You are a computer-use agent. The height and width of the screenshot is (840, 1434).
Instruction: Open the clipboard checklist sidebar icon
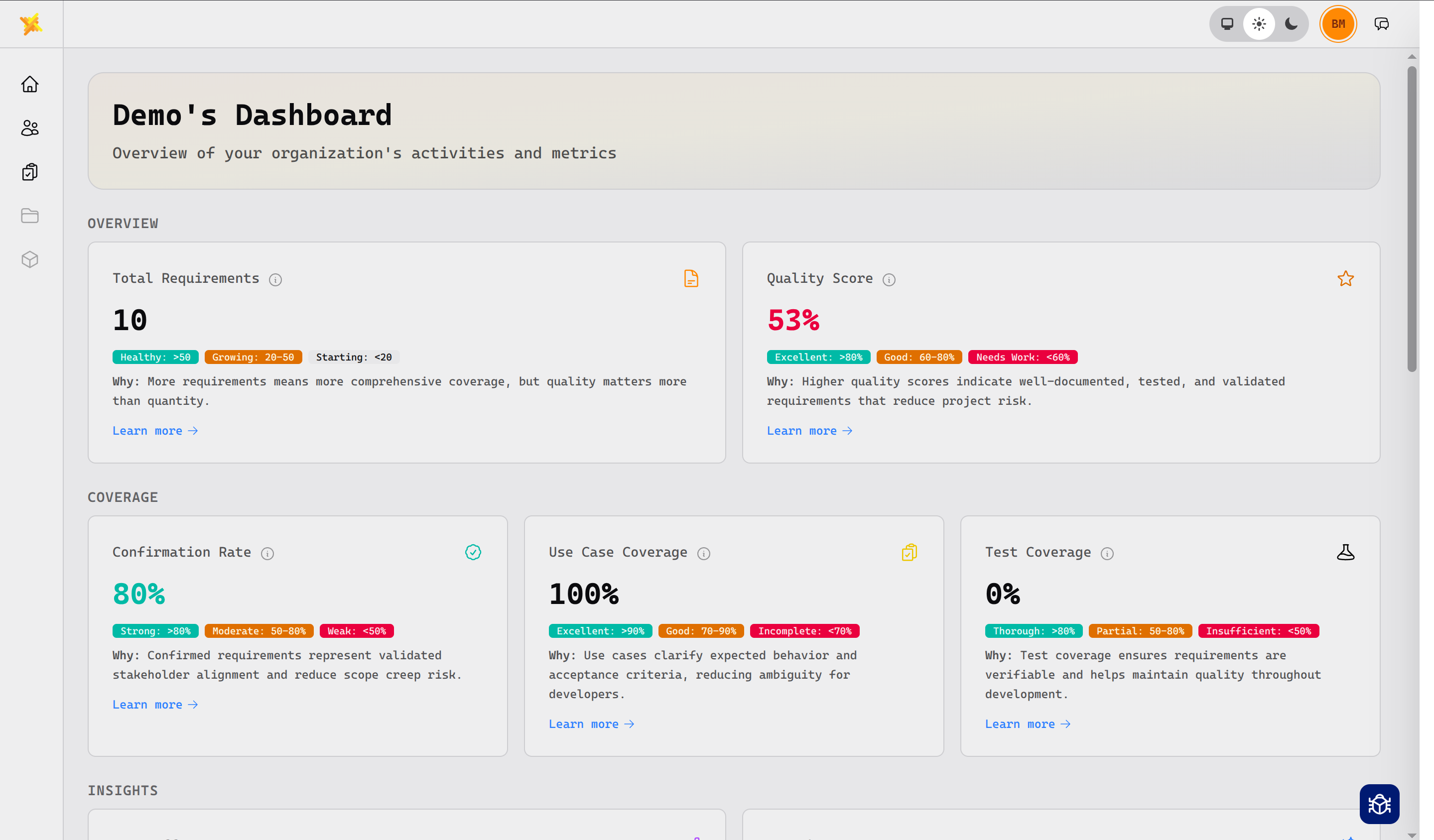[x=29, y=172]
